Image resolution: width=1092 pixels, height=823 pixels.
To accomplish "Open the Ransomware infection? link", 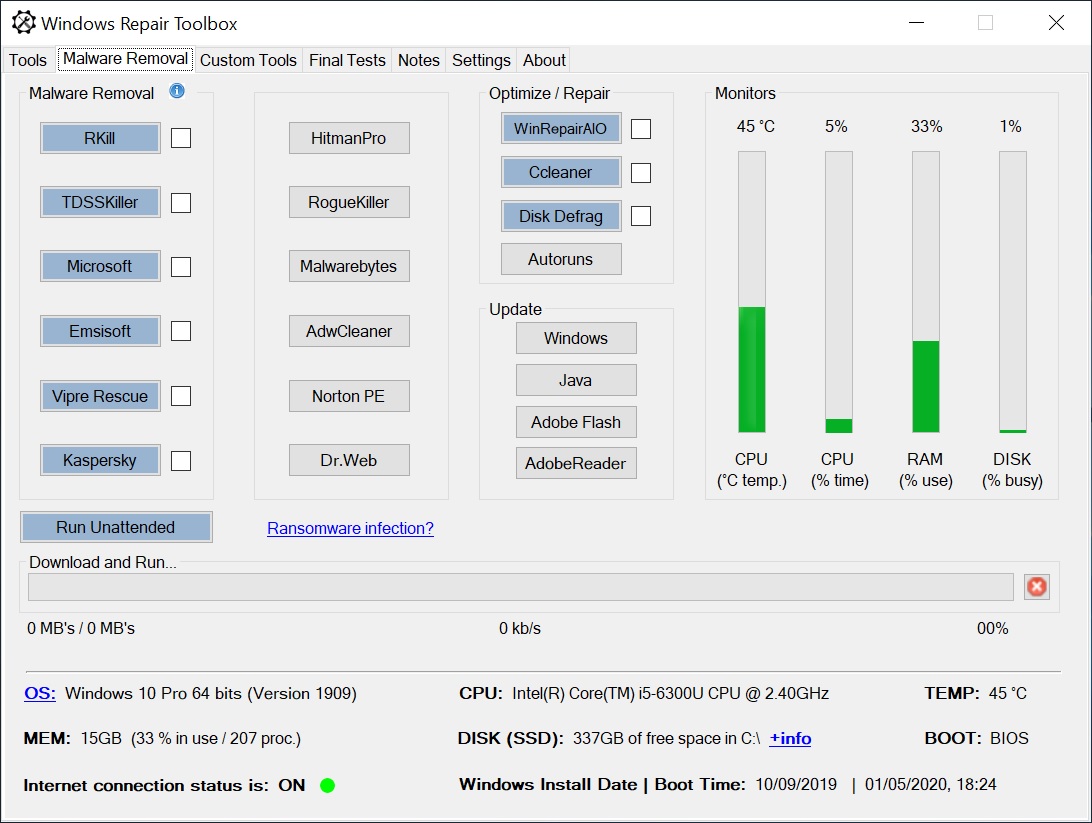I will click(350, 528).
